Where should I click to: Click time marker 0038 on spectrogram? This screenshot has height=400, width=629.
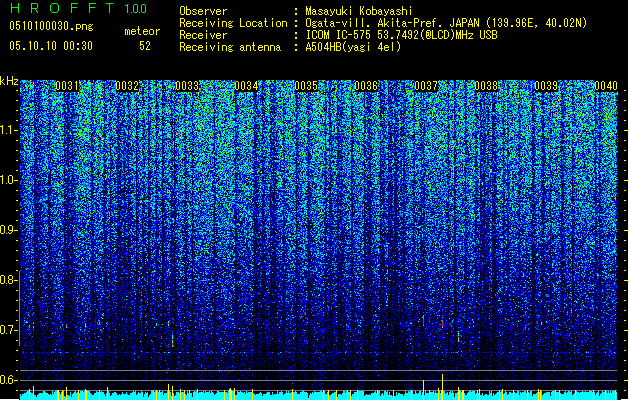(x=486, y=86)
